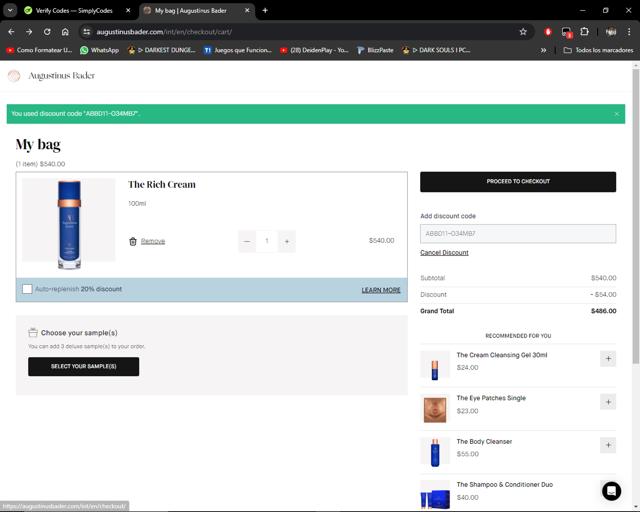Click the Augustinus Bader logo
The image size is (640, 512).
click(x=52, y=76)
